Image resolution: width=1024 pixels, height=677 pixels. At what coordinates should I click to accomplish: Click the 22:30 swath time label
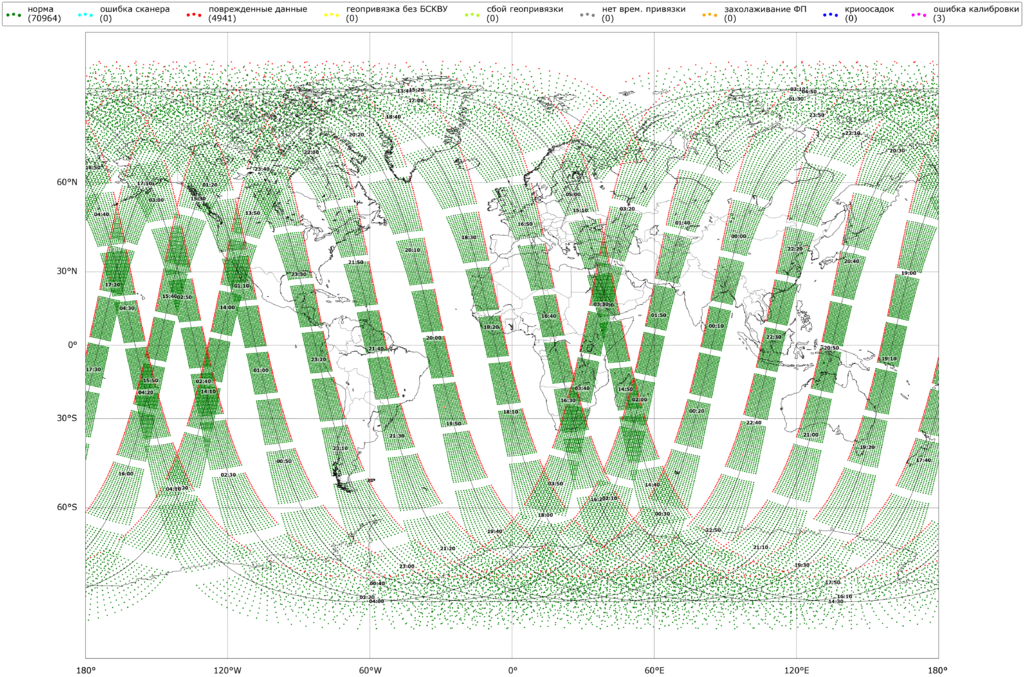(x=774, y=337)
